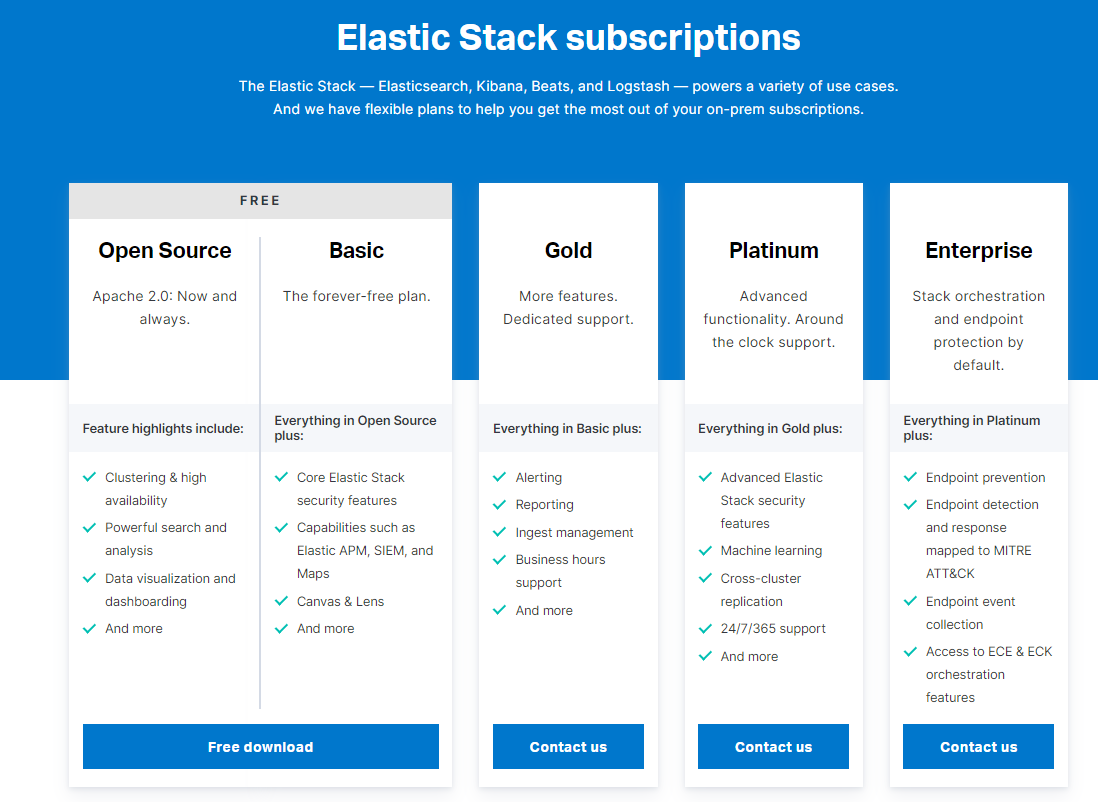Click the checkmark beside "Data visualization and dashboarding"
The height and width of the screenshot is (802, 1098).
(x=89, y=578)
